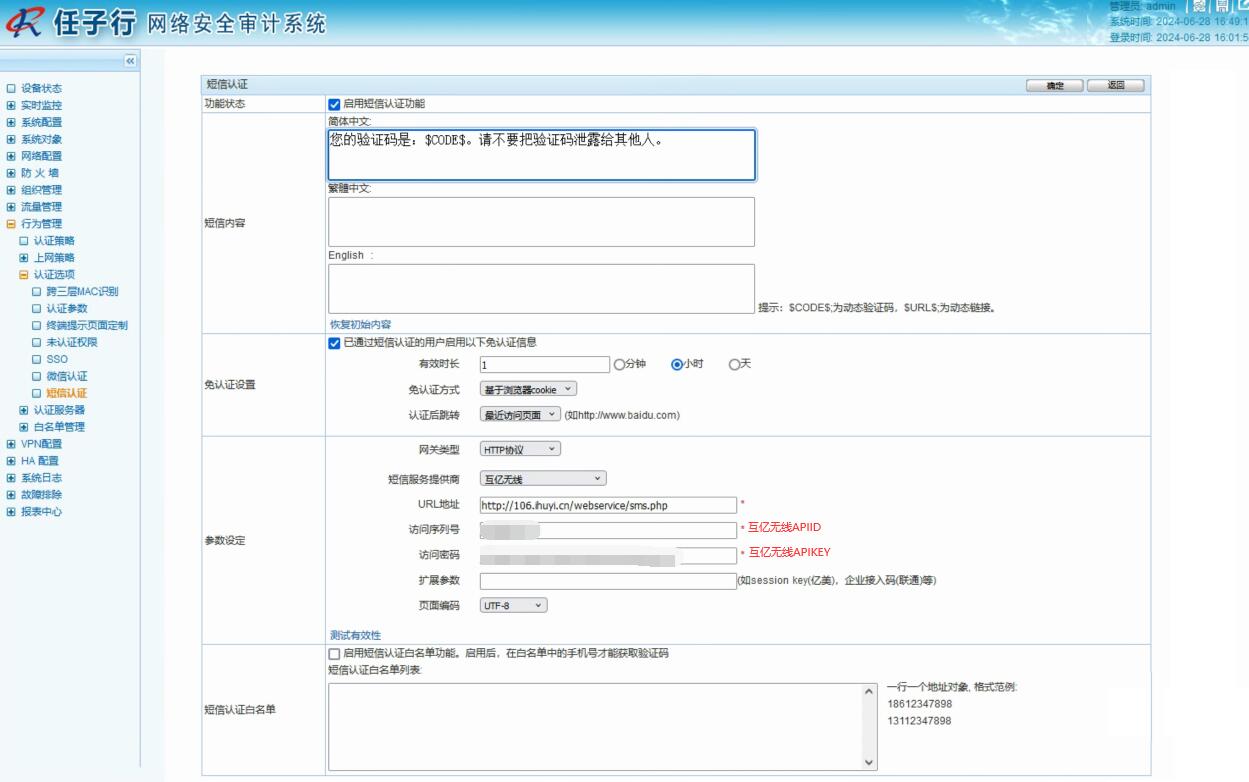Open the SSO page
The image size is (1249, 782).
[57, 359]
